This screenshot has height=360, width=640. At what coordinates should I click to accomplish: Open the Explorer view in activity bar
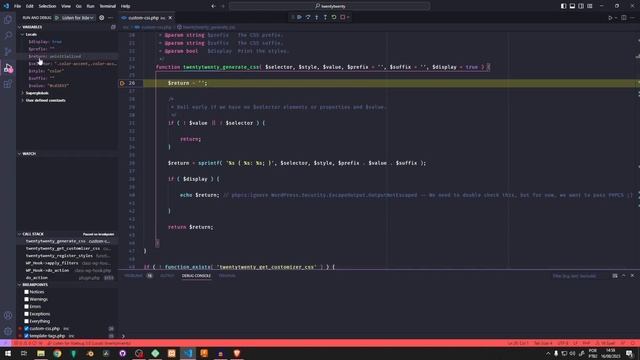(x=8, y=20)
